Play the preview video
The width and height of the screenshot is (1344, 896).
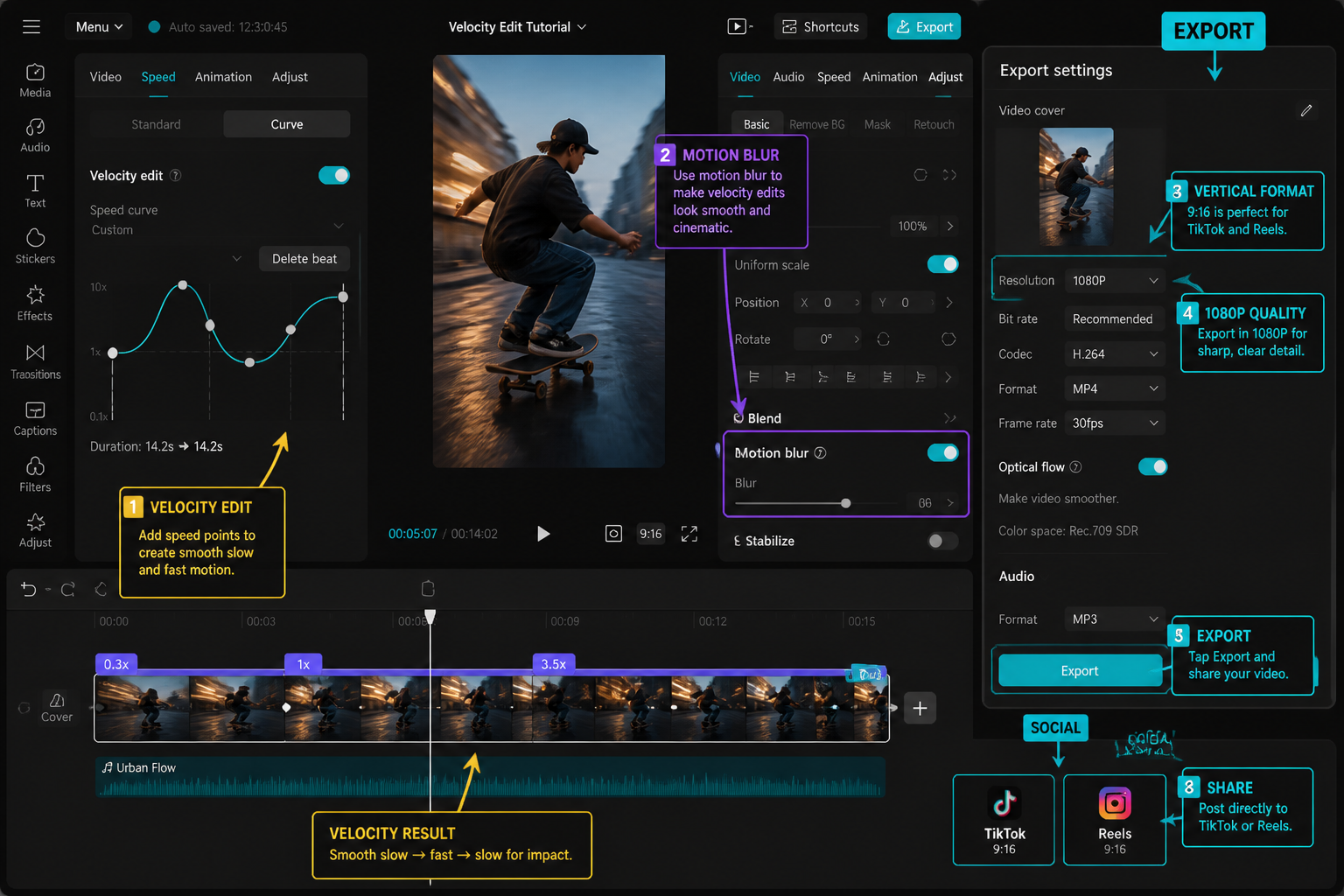point(543,534)
